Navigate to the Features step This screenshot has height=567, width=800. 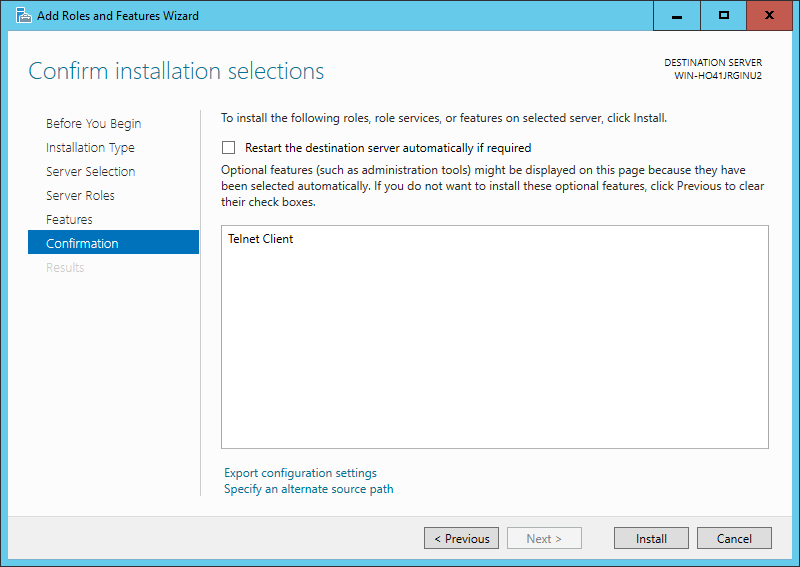tap(69, 219)
